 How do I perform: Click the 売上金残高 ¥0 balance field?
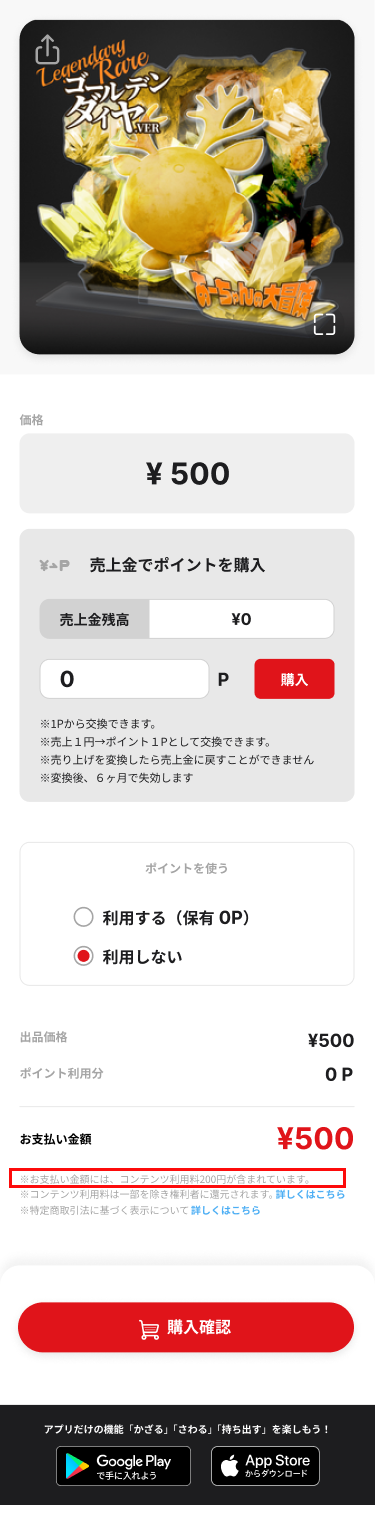coord(187,619)
